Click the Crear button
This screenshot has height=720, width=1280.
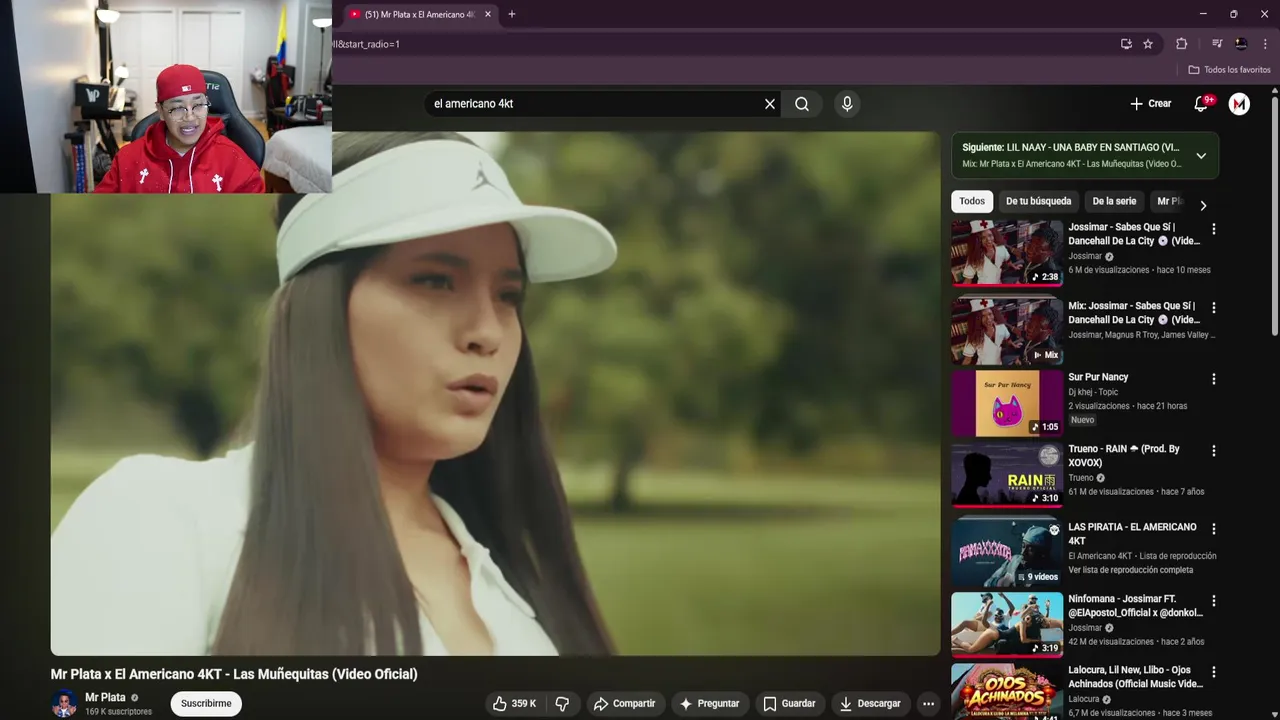1150,104
